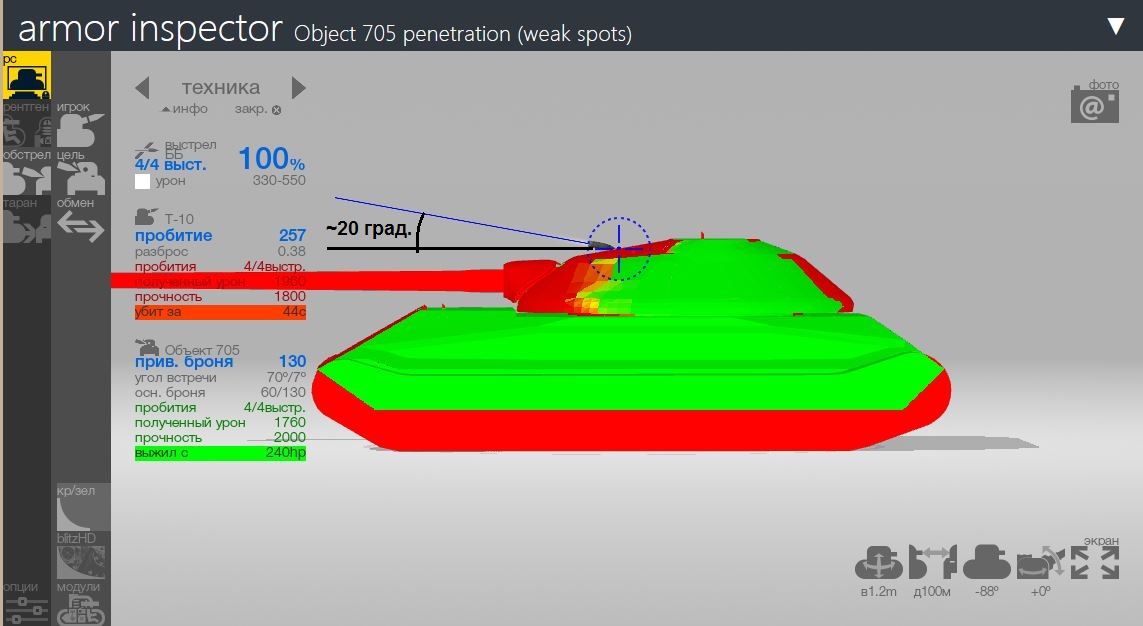Image resolution: width=1143 pixels, height=626 pixels.
Task: Click the прив. броня 130 armor row
Action: [220, 361]
